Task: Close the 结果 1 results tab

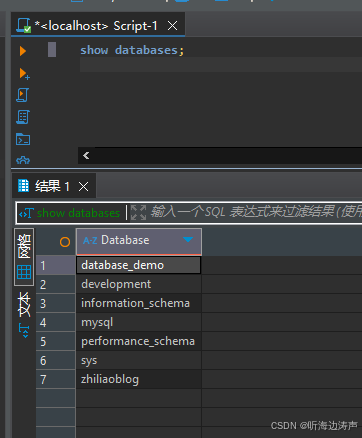Action: click(83, 186)
